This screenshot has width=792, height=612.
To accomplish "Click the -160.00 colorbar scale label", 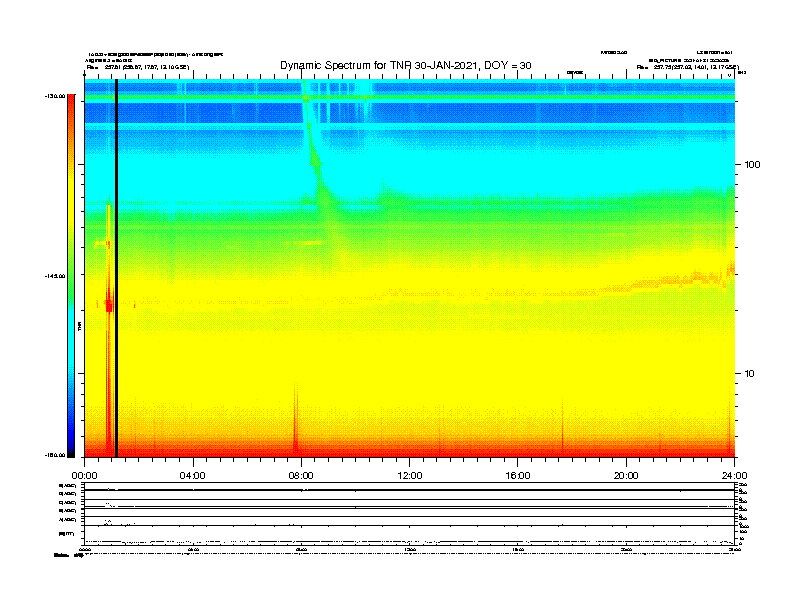I will (55, 455).
